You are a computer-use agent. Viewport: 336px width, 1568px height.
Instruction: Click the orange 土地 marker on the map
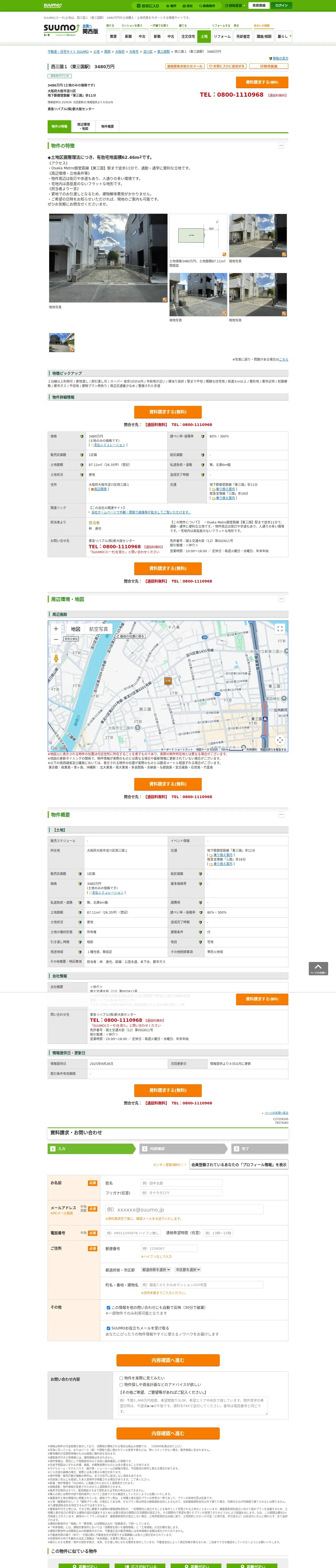168,682
